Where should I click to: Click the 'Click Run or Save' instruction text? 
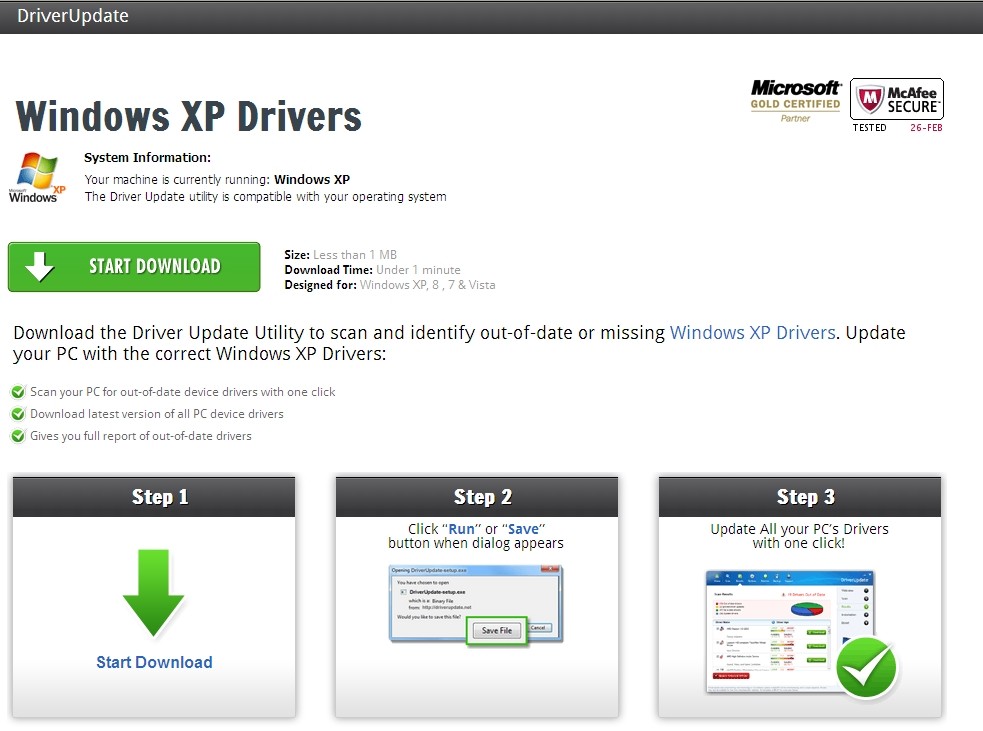[476, 536]
